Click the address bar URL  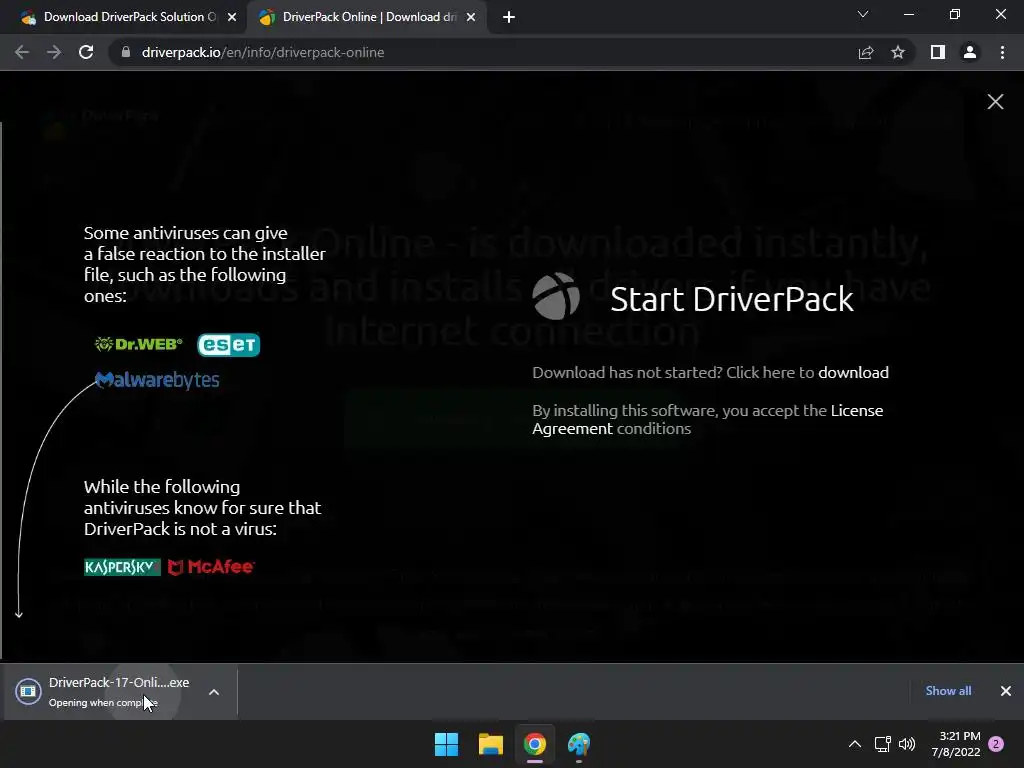[263, 52]
